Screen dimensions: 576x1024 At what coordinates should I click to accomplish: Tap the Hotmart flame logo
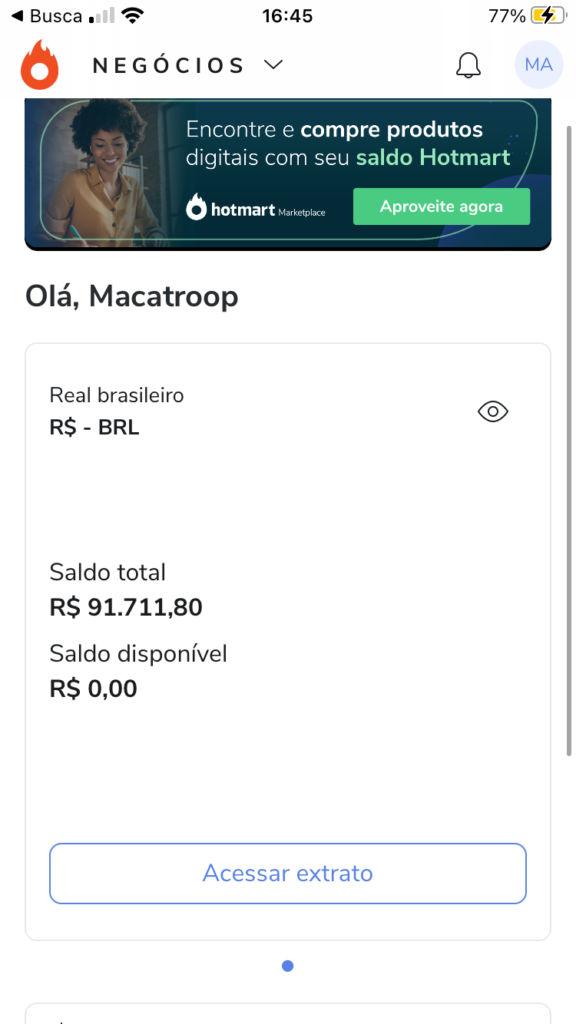point(40,65)
